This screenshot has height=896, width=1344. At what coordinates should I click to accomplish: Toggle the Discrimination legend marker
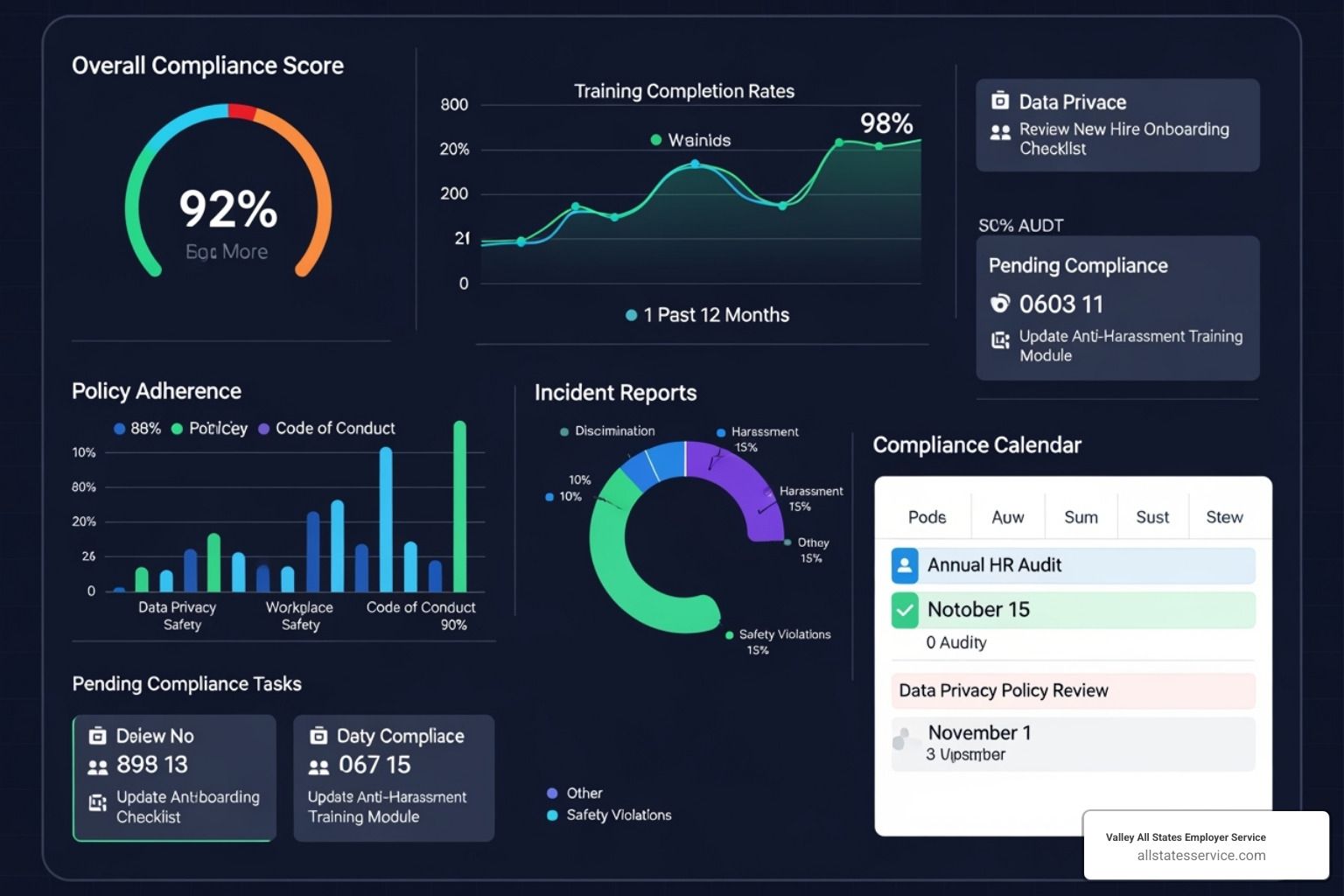(564, 430)
